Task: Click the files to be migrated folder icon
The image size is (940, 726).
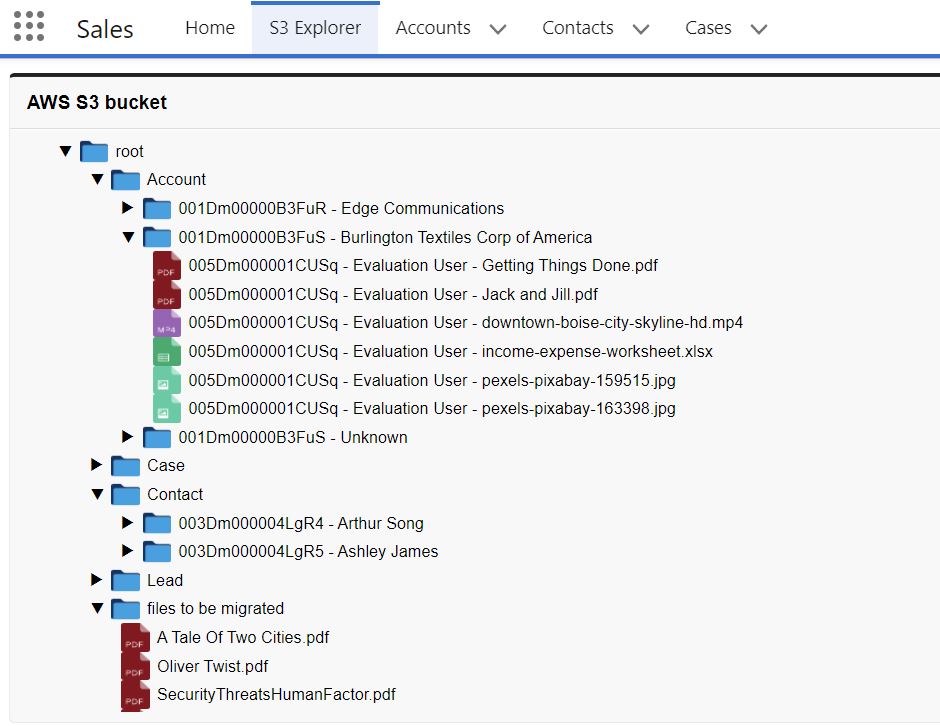Action: pyautogui.click(x=125, y=609)
